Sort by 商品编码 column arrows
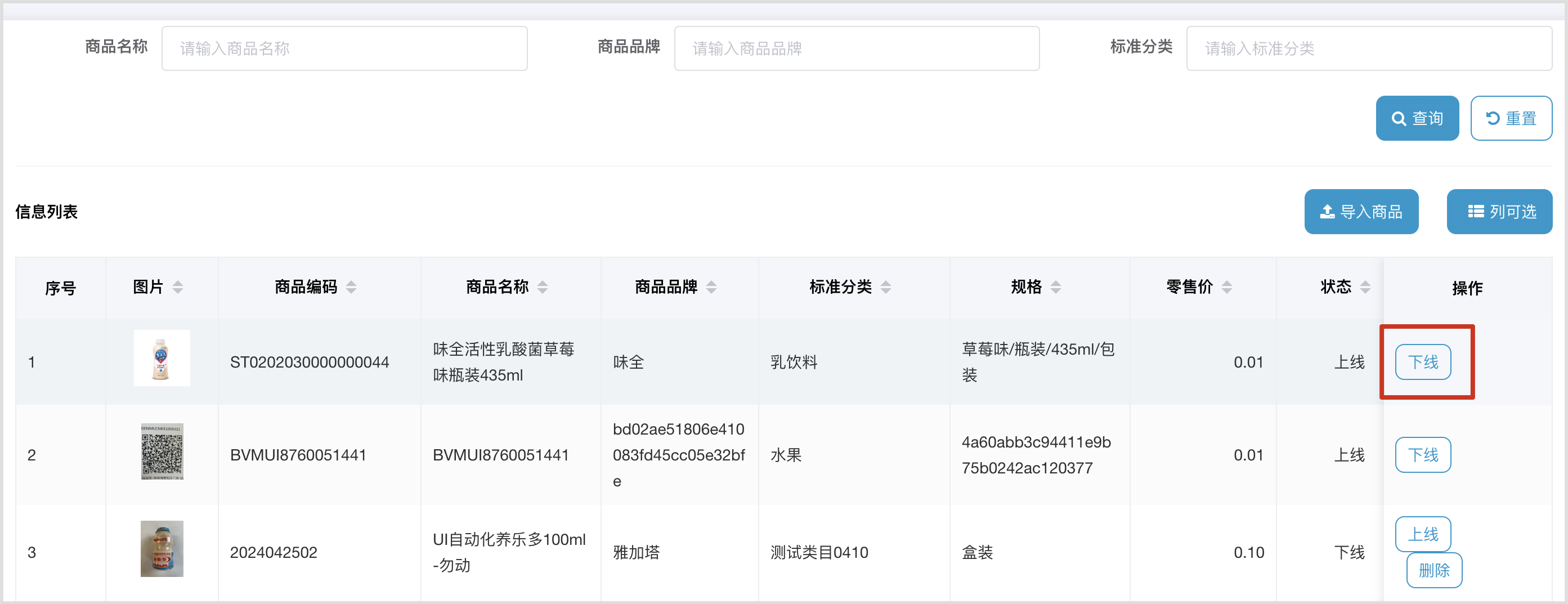Image resolution: width=1568 pixels, height=604 pixels. (351, 287)
